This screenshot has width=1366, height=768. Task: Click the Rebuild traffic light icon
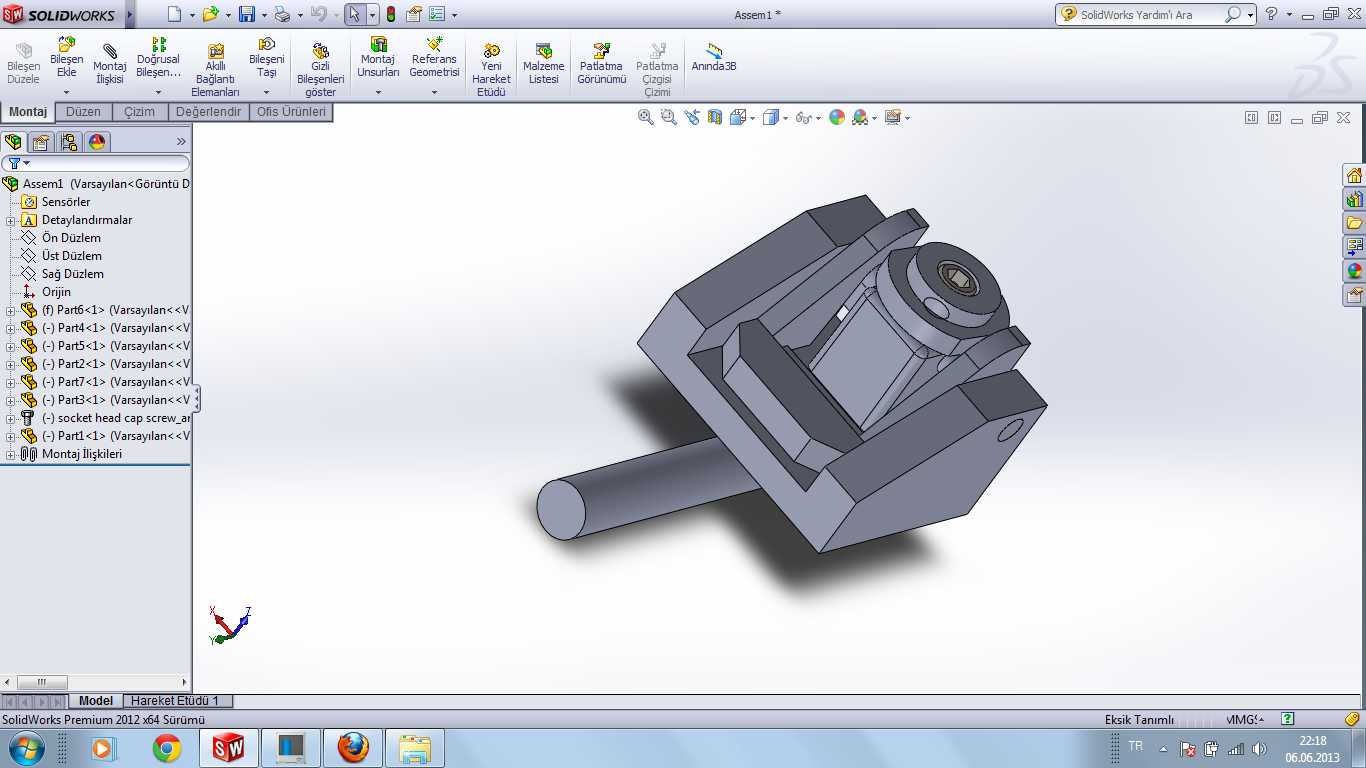(x=390, y=15)
